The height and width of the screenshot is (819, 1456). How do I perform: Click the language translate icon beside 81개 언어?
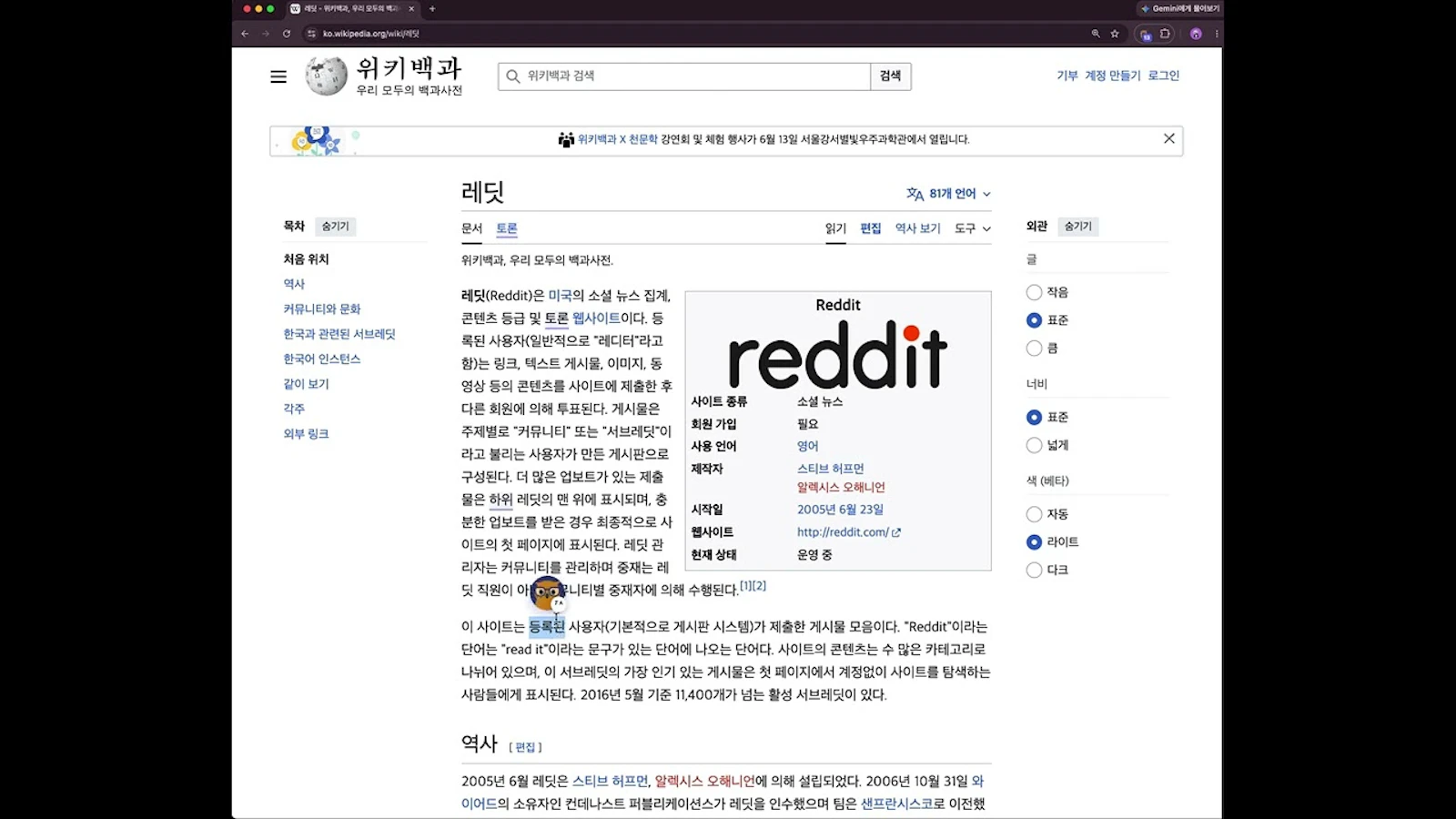click(x=915, y=194)
